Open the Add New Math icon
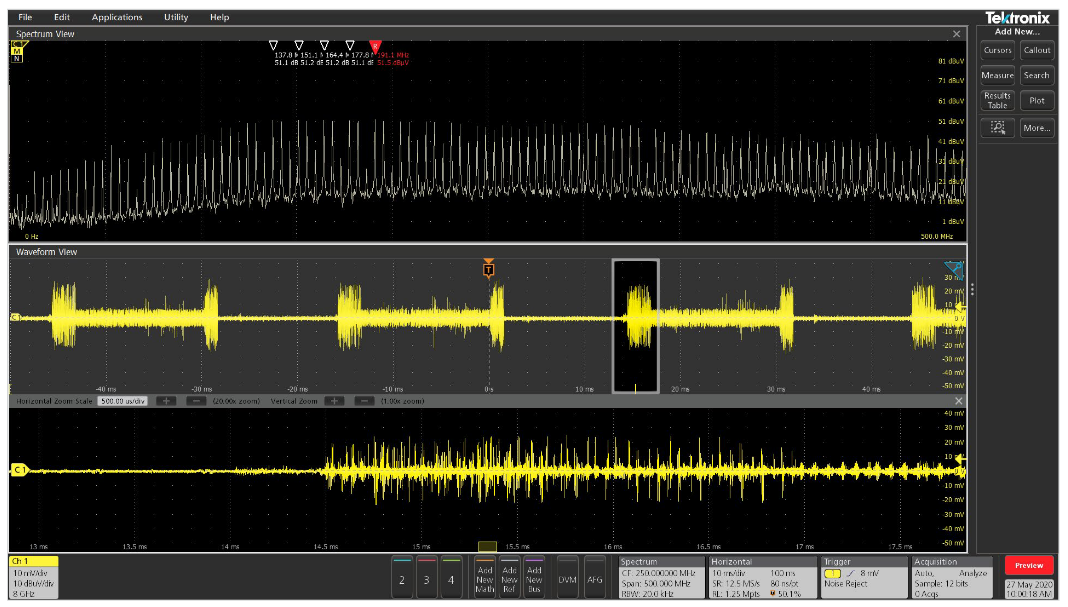 [485, 577]
